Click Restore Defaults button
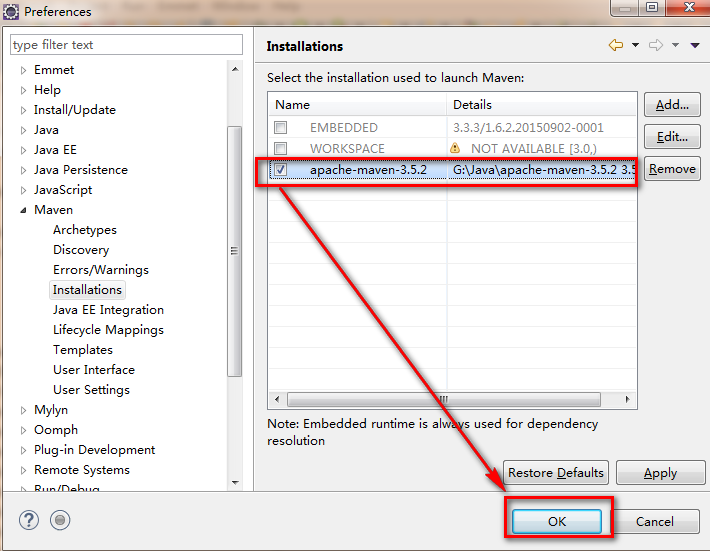 click(x=556, y=473)
